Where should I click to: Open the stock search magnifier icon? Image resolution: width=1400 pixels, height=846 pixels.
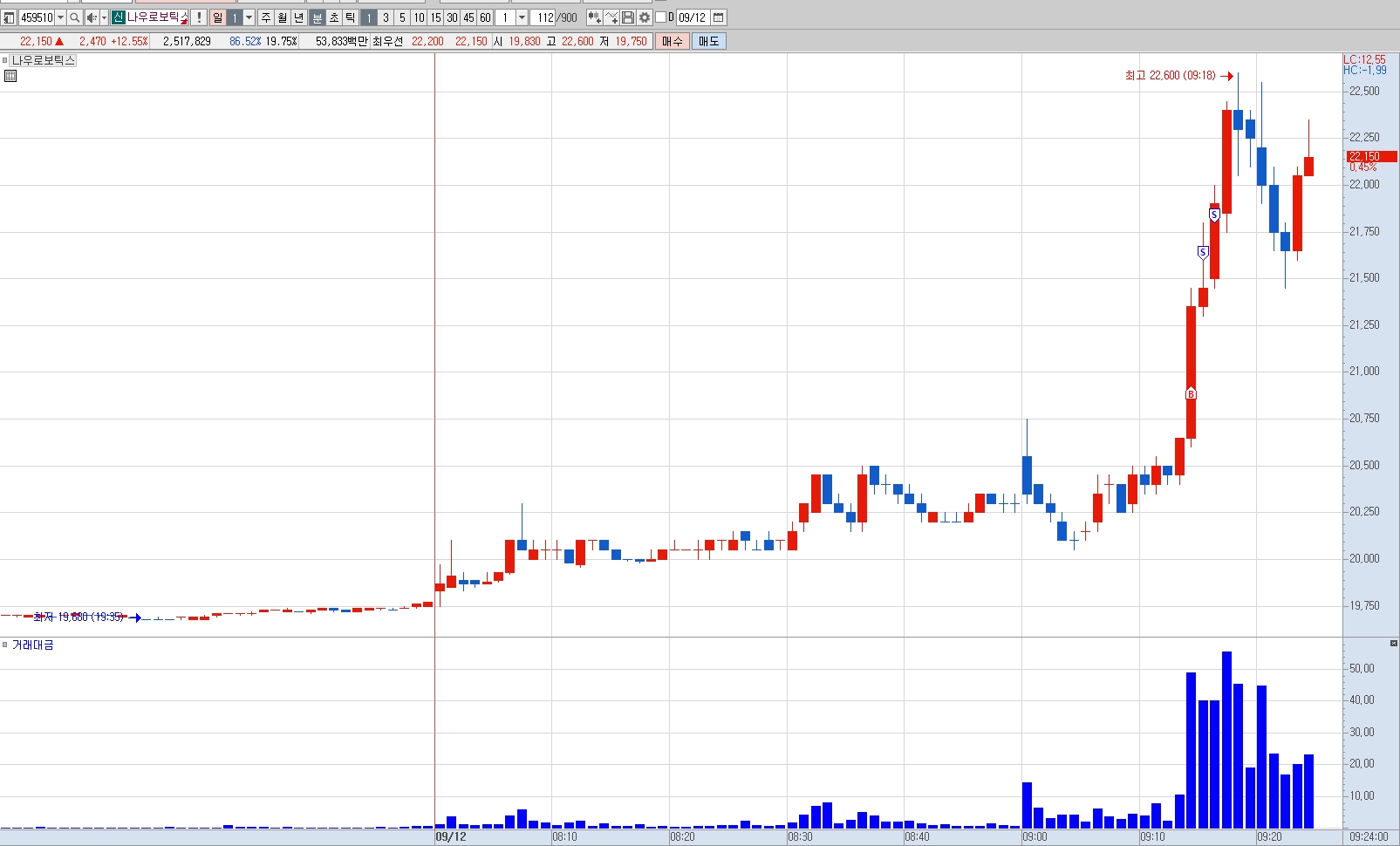75,17
